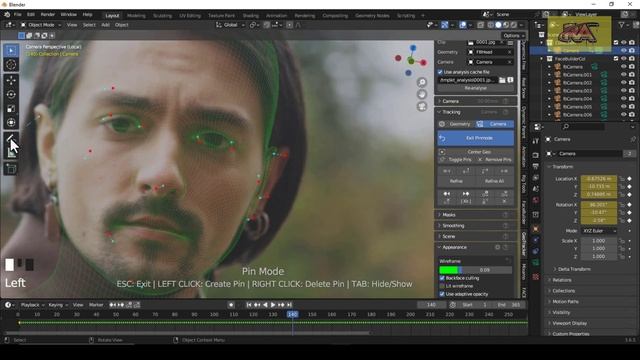Select the Add Cube tool
The image size is (640, 360).
click(x=11, y=169)
